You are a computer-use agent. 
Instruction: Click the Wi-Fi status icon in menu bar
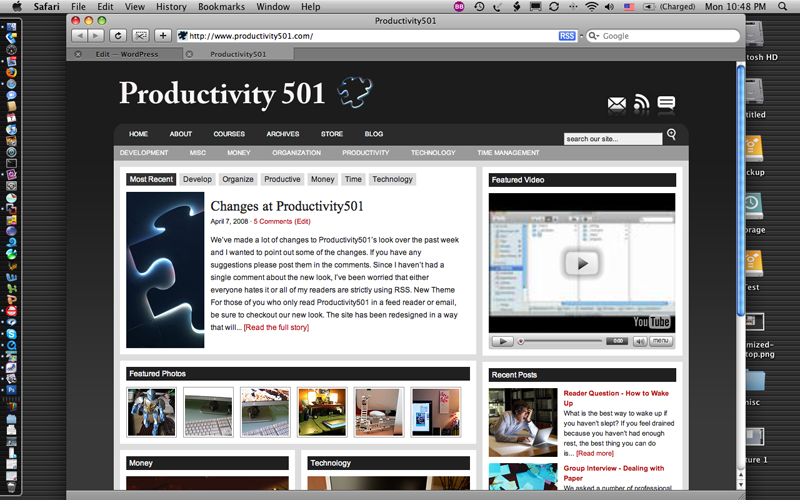coord(591,7)
